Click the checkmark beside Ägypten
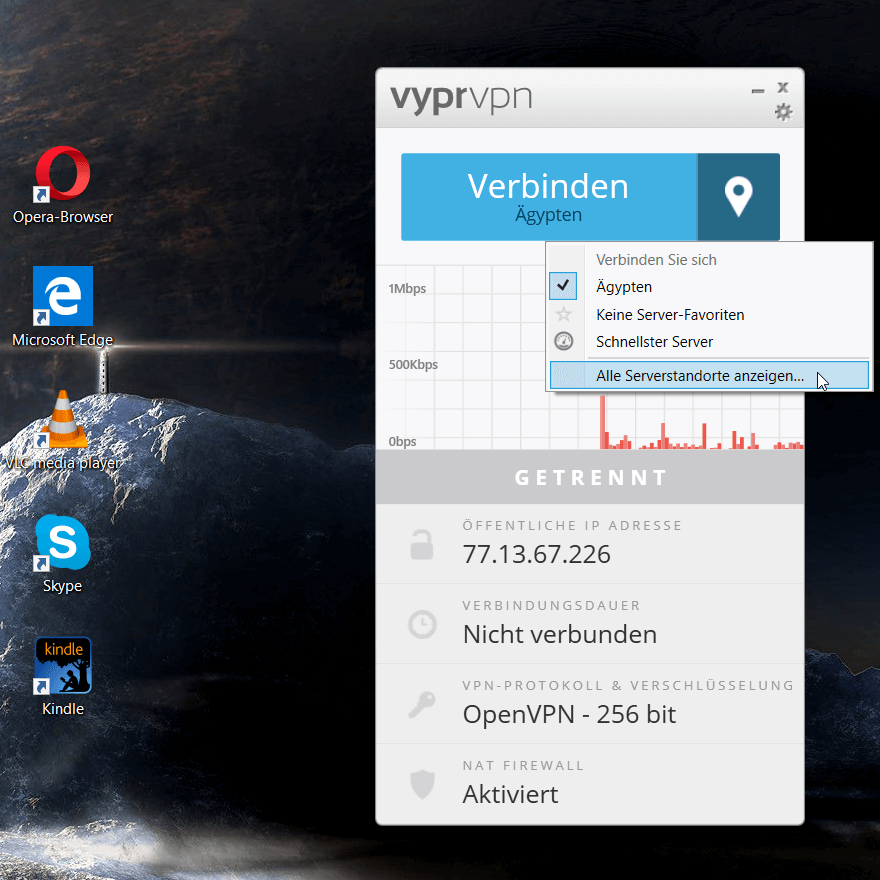Screen dimensions: 880x880 click(x=563, y=286)
